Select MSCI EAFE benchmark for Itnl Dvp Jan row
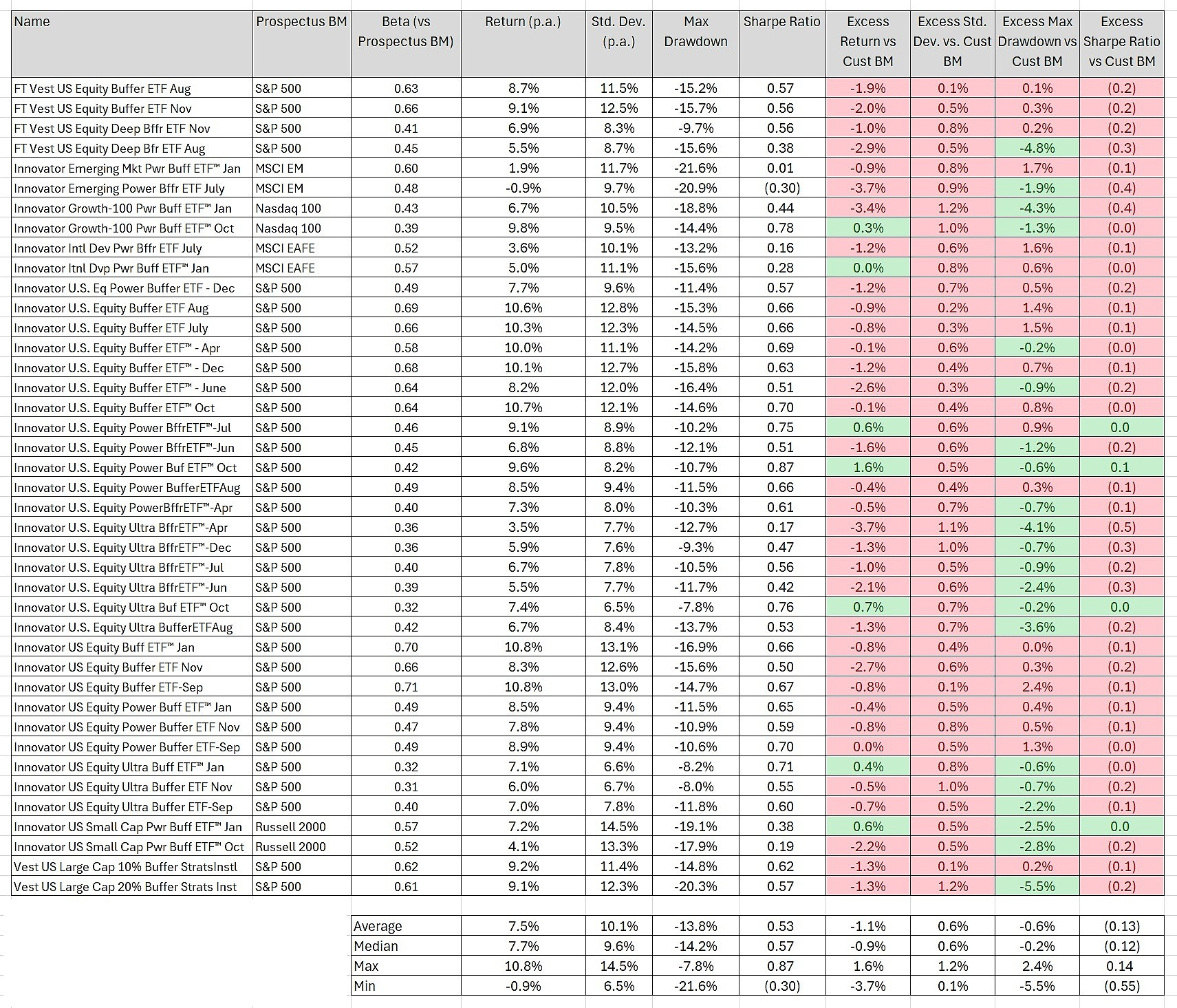The height and width of the screenshot is (1008, 1177). [301, 268]
